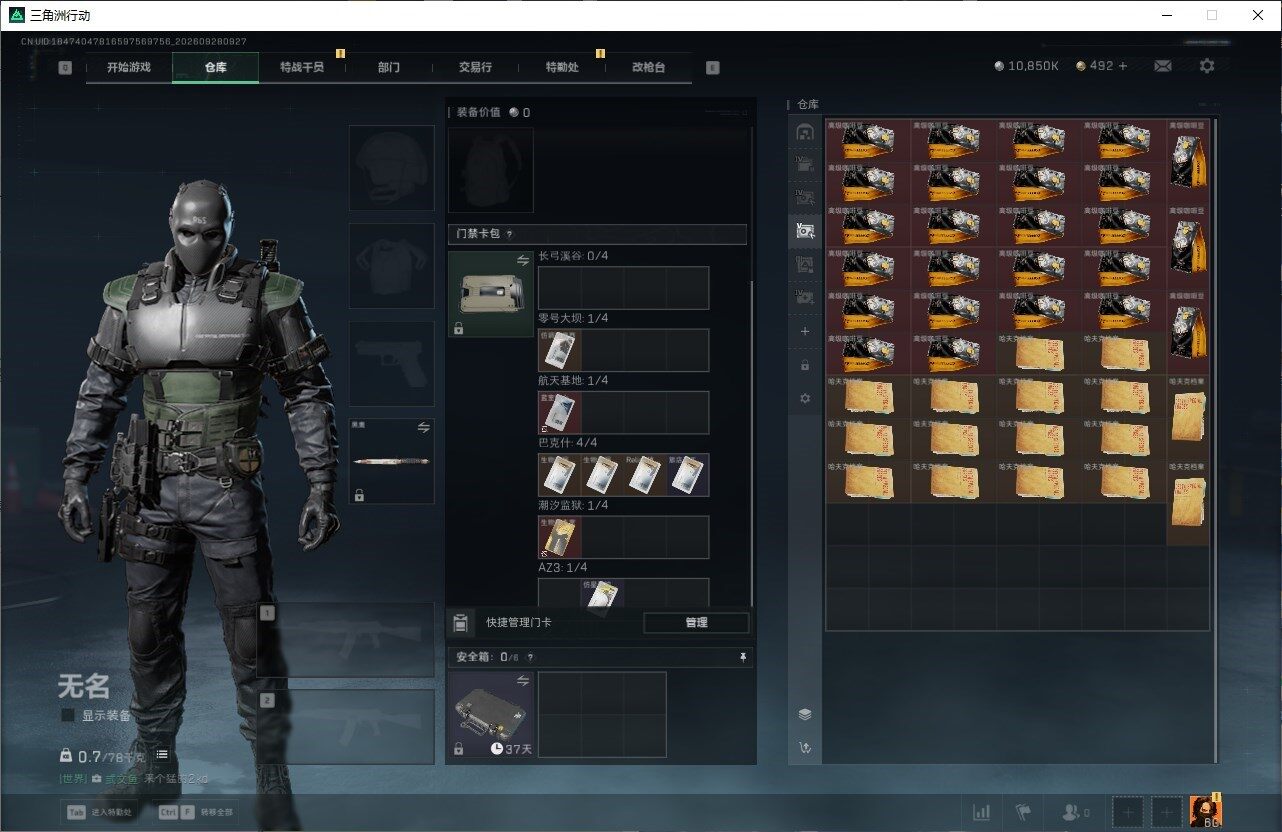Open the 特勤处 tab
This screenshot has width=1282, height=832.
pos(562,67)
